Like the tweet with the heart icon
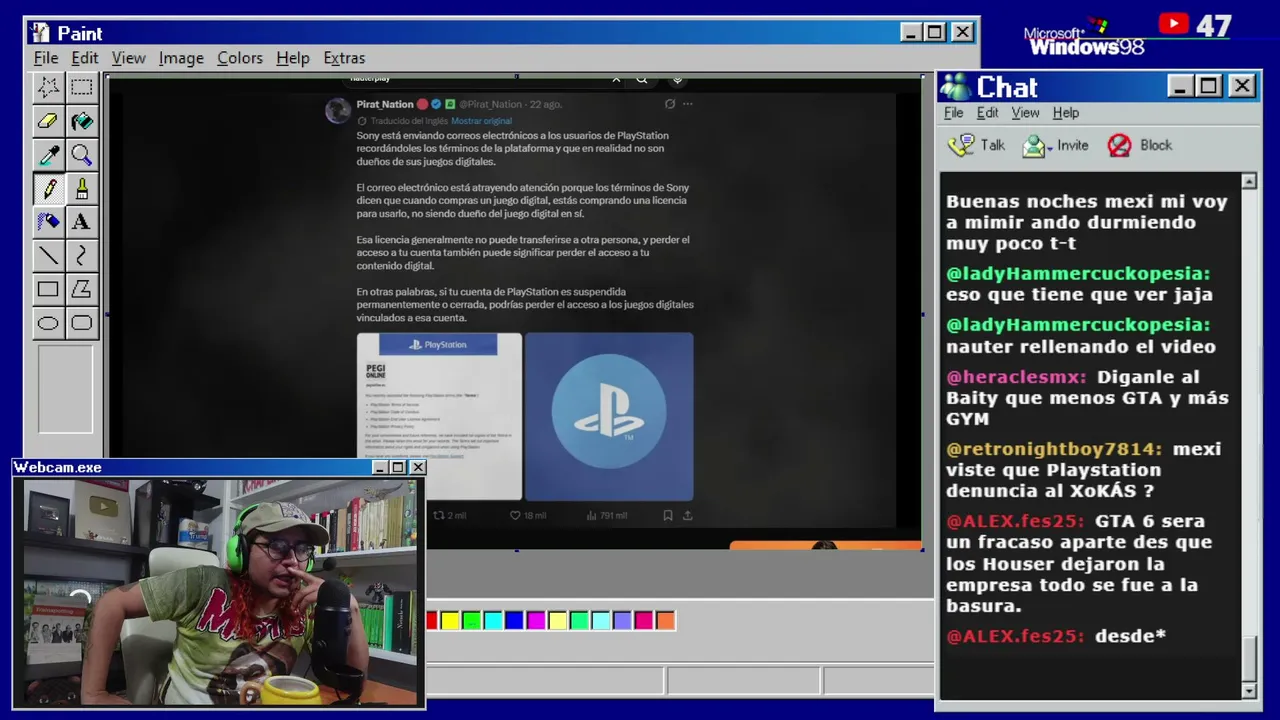This screenshot has width=1280, height=720. tap(516, 515)
